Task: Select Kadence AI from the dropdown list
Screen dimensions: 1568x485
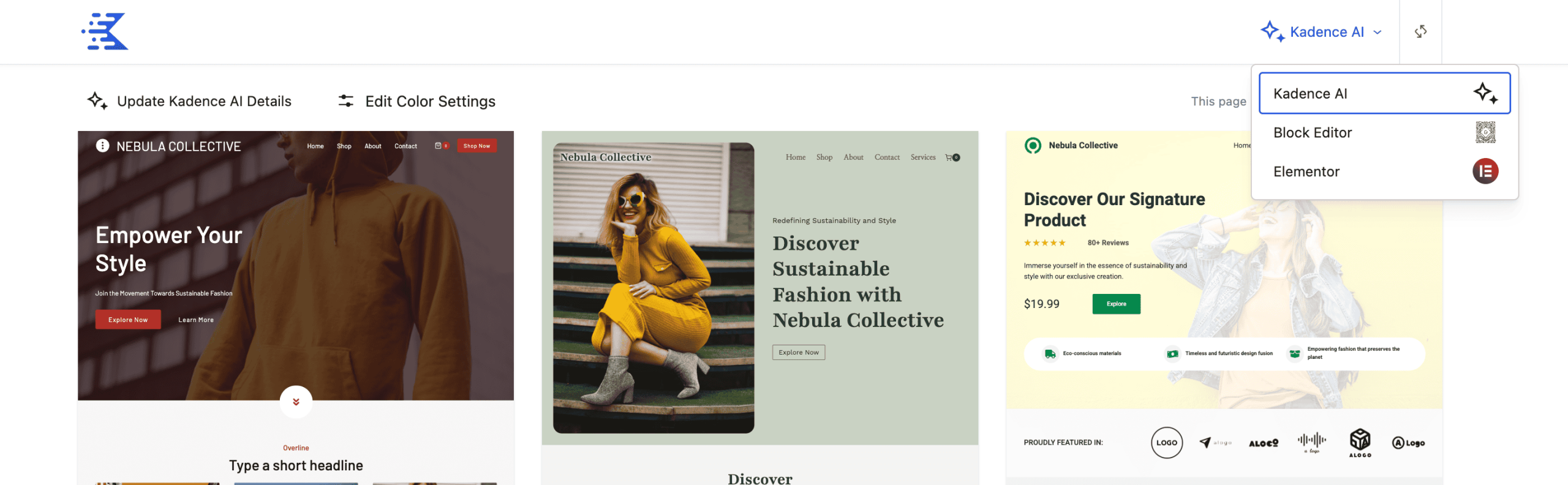Action: tap(1384, 93)
